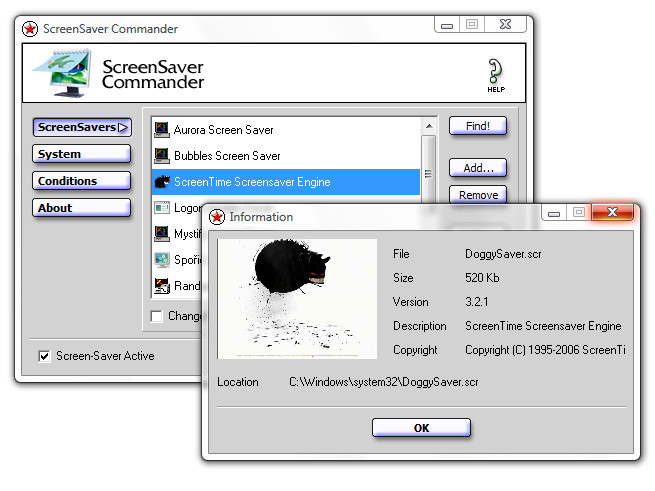Confirm Information dialog with OK
655x491 pixels.
421,428
